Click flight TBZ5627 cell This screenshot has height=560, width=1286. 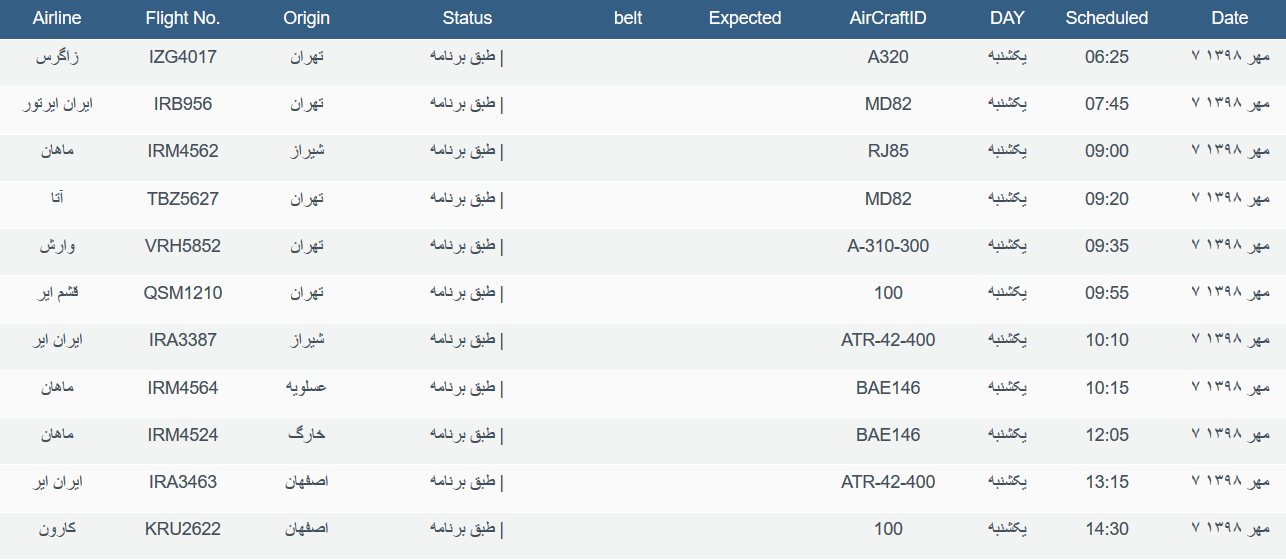[183, 199]
